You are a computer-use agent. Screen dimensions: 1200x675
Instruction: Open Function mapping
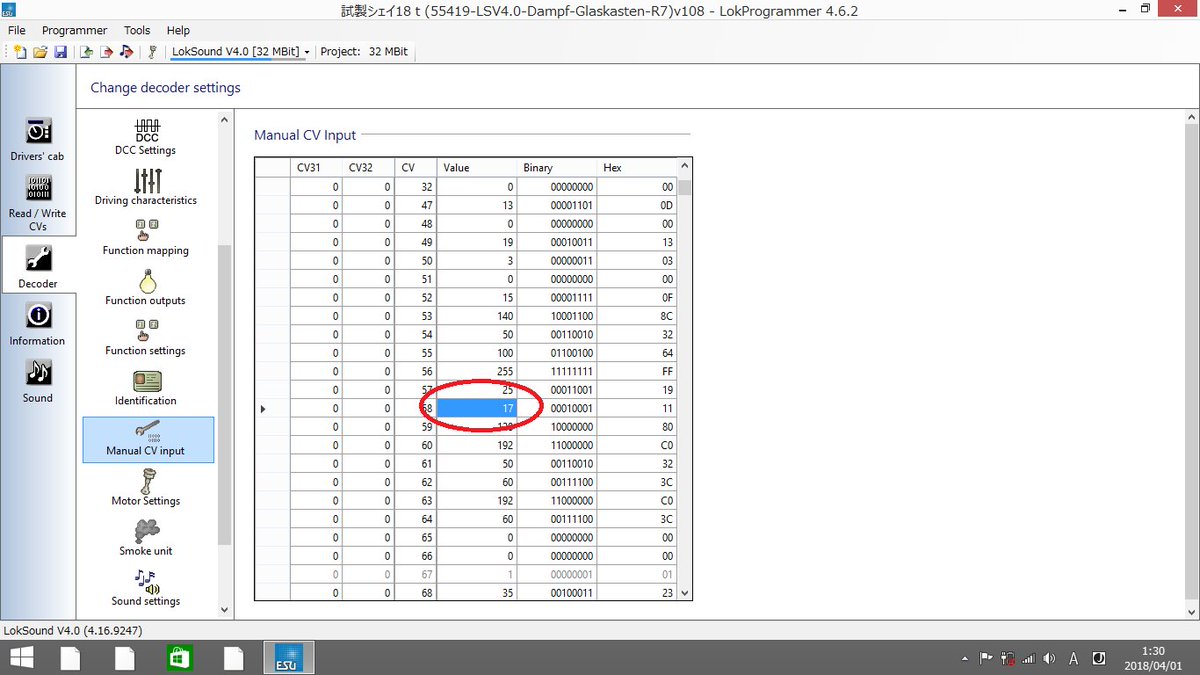click(x=147, y=237)
